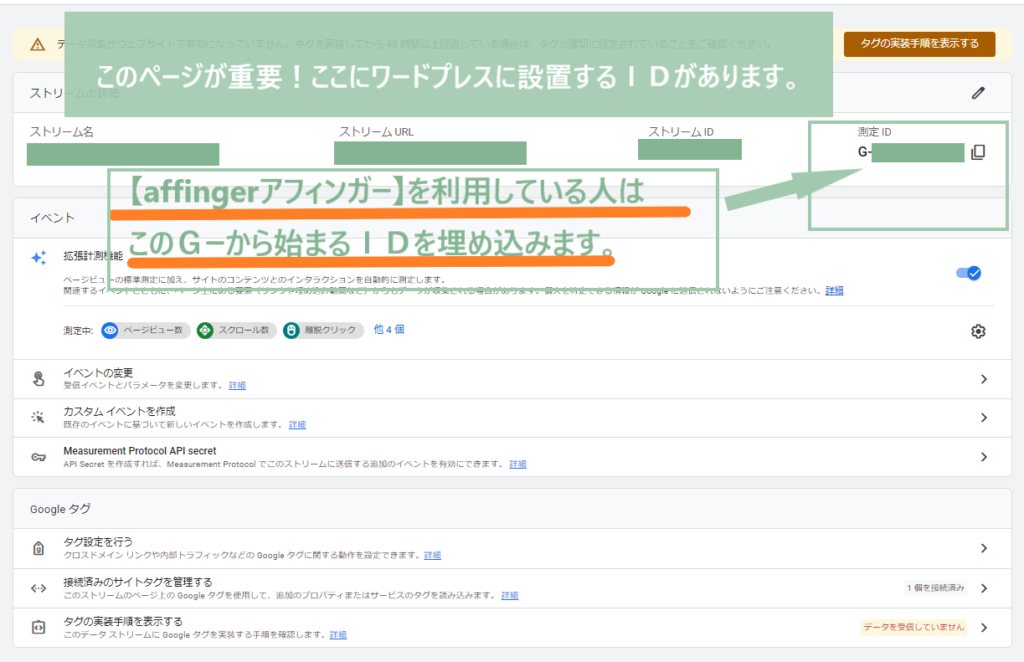Turn off the enhanced measurement toggle switch
The image size is (1024, 662).
click(968, 273)
